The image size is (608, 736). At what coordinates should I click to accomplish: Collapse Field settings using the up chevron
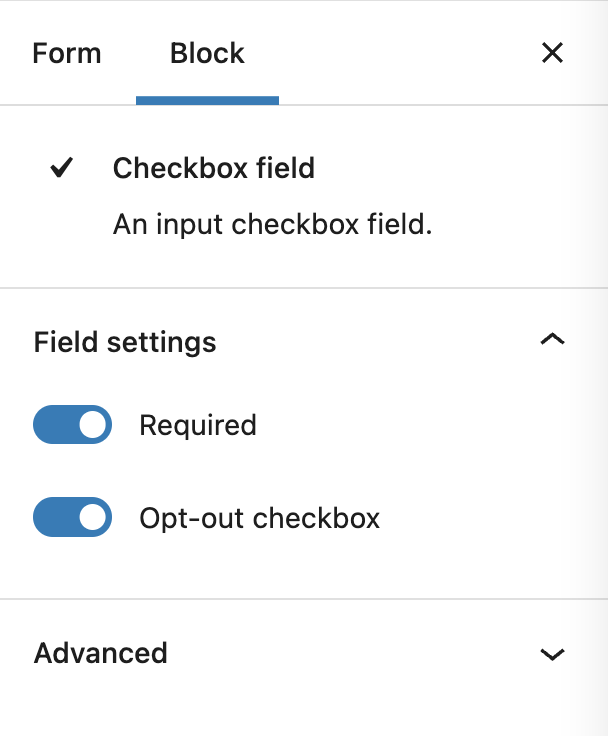pos(552,339)
